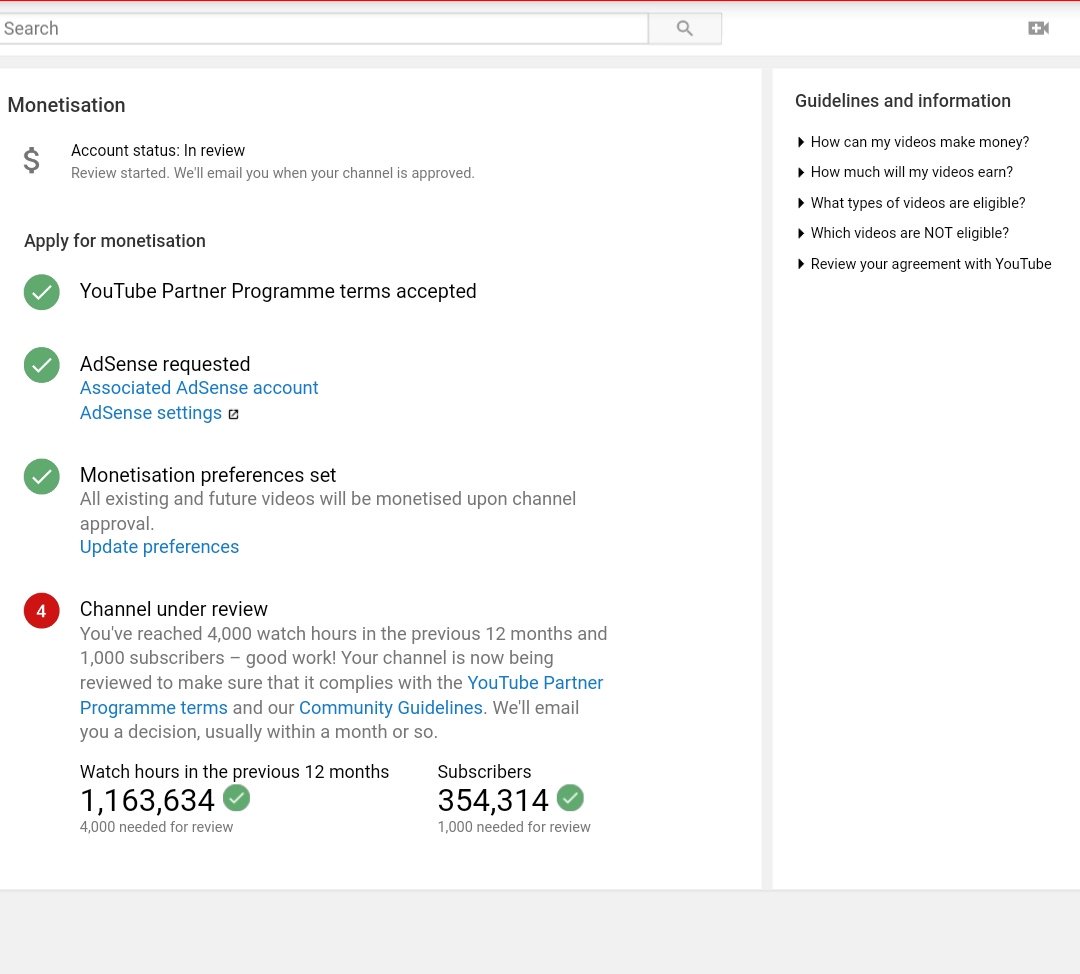Click the 'Monetisation' page heading
The image size is (1080, 974).
coord(66,105)
